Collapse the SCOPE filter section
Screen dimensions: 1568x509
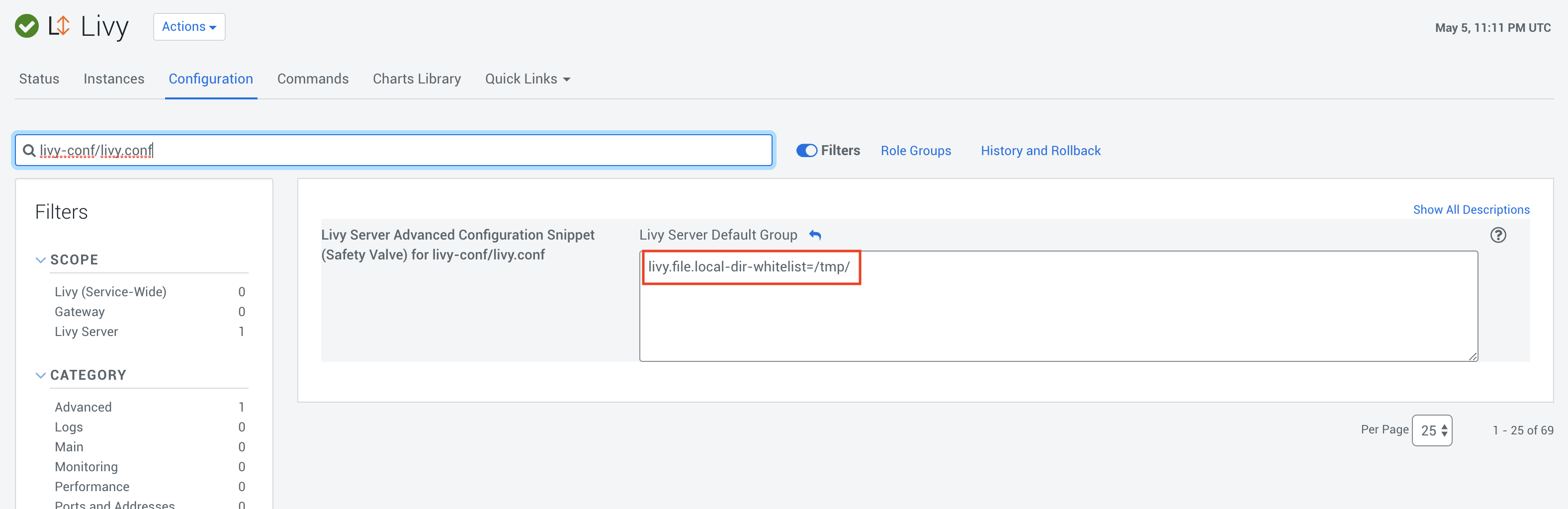[41, 259]
